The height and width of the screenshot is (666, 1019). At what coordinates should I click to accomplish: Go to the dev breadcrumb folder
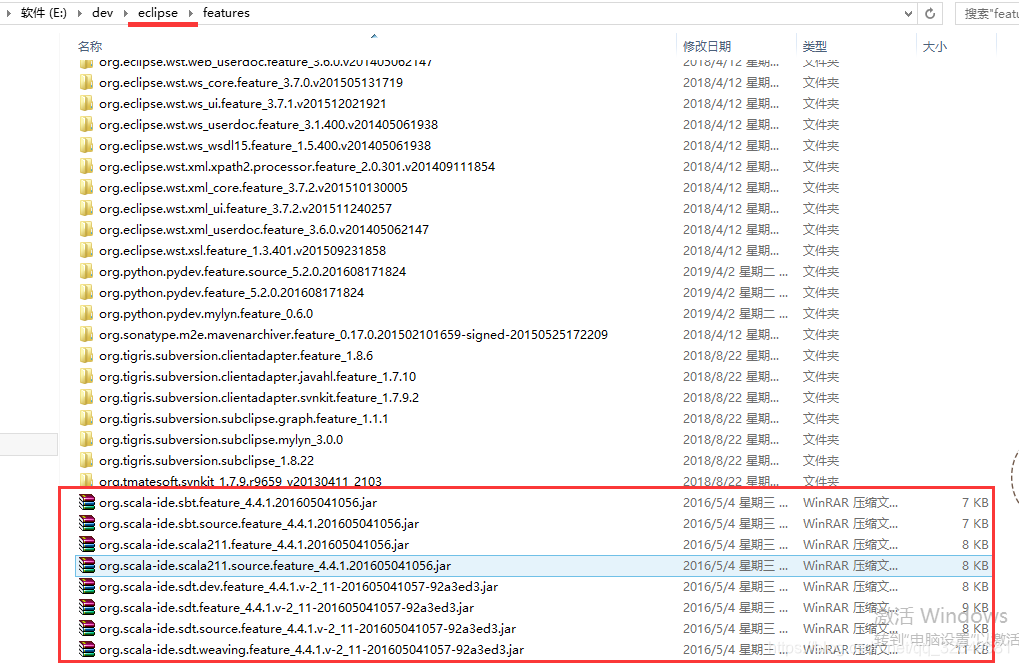[103, 13]
